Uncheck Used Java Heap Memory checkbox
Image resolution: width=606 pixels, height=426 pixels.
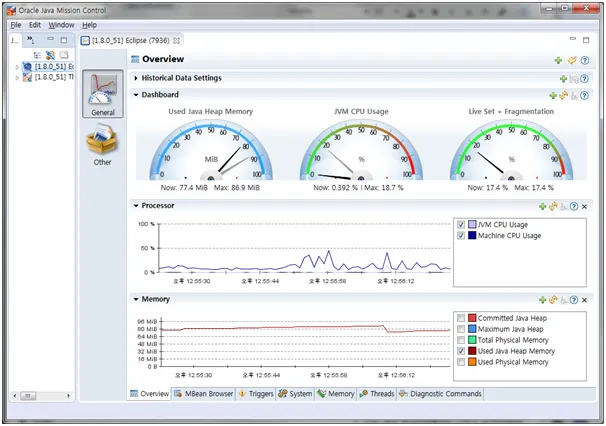[461, 351]
